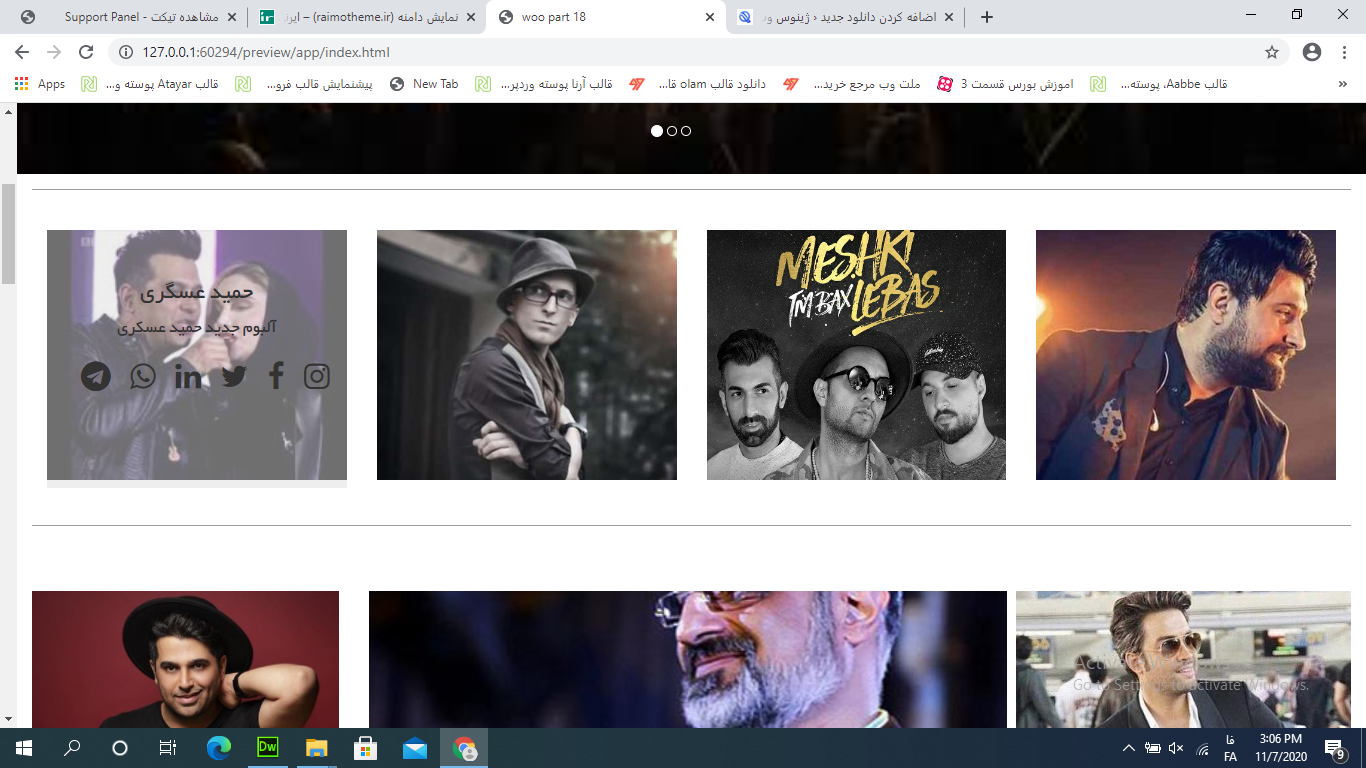The height and width of the screenshot is (768, 1366).
Task: Click the address bar URL field
Action: 690,52
